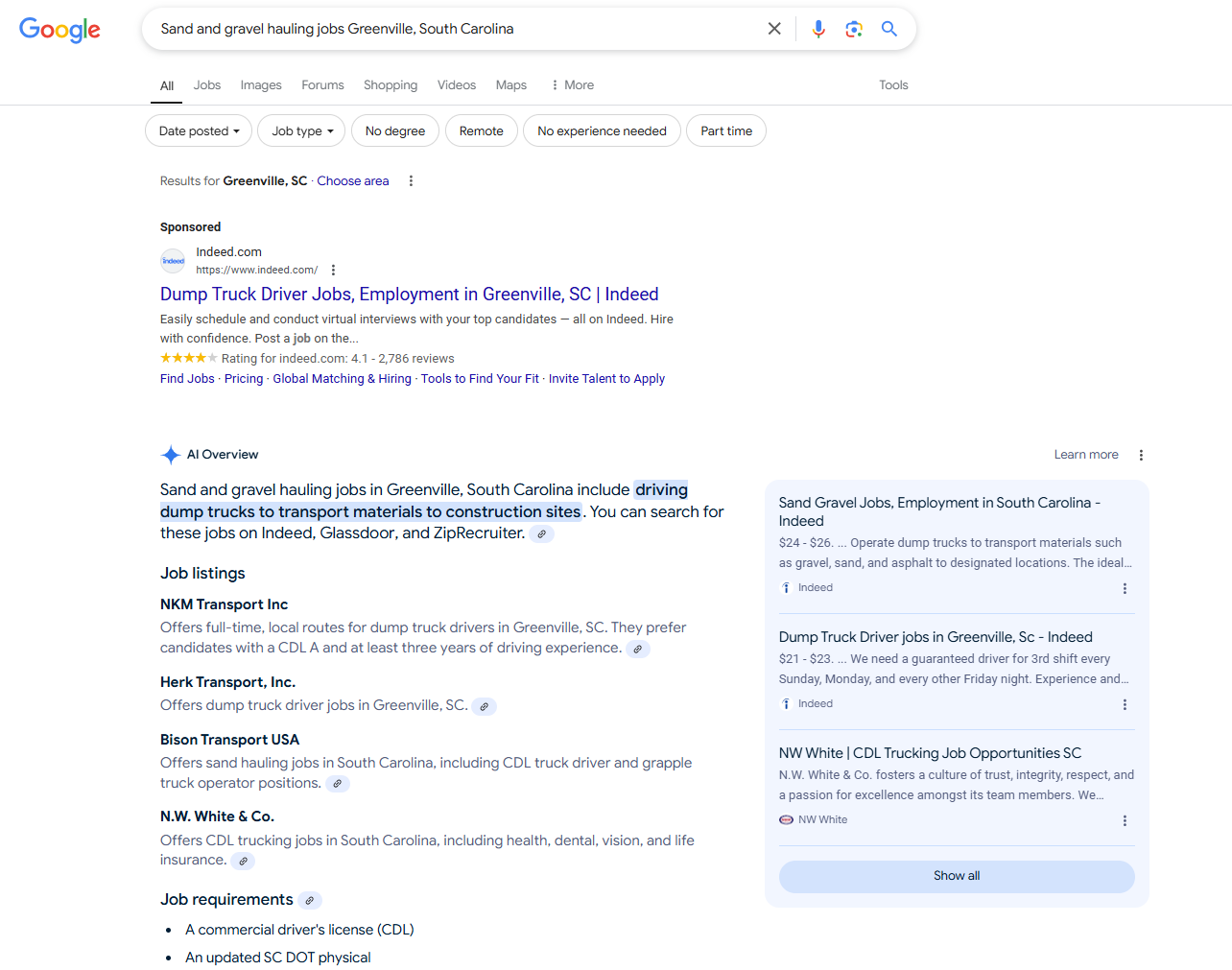
Task: Click the Find Jobs sitelink
Action: 187,379
